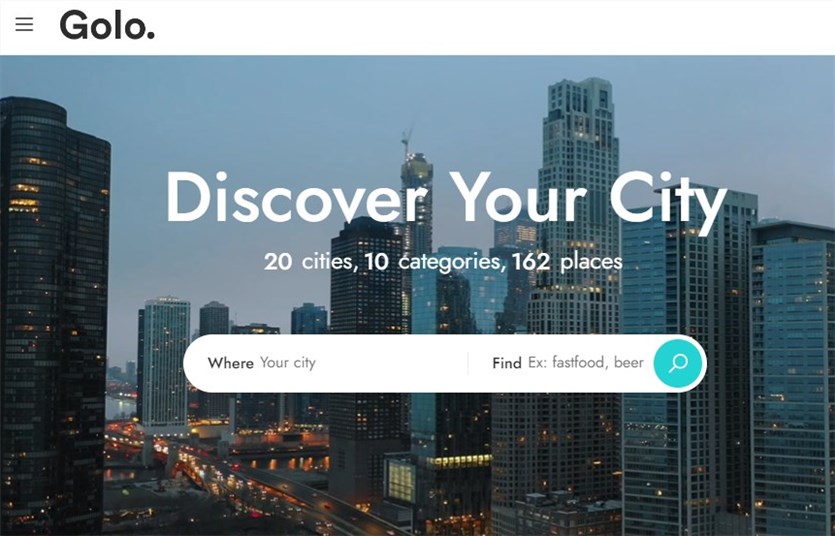Select the word 'City' in the headline
Viewport: 835px width, 536px height.
(x=668, y=202)
